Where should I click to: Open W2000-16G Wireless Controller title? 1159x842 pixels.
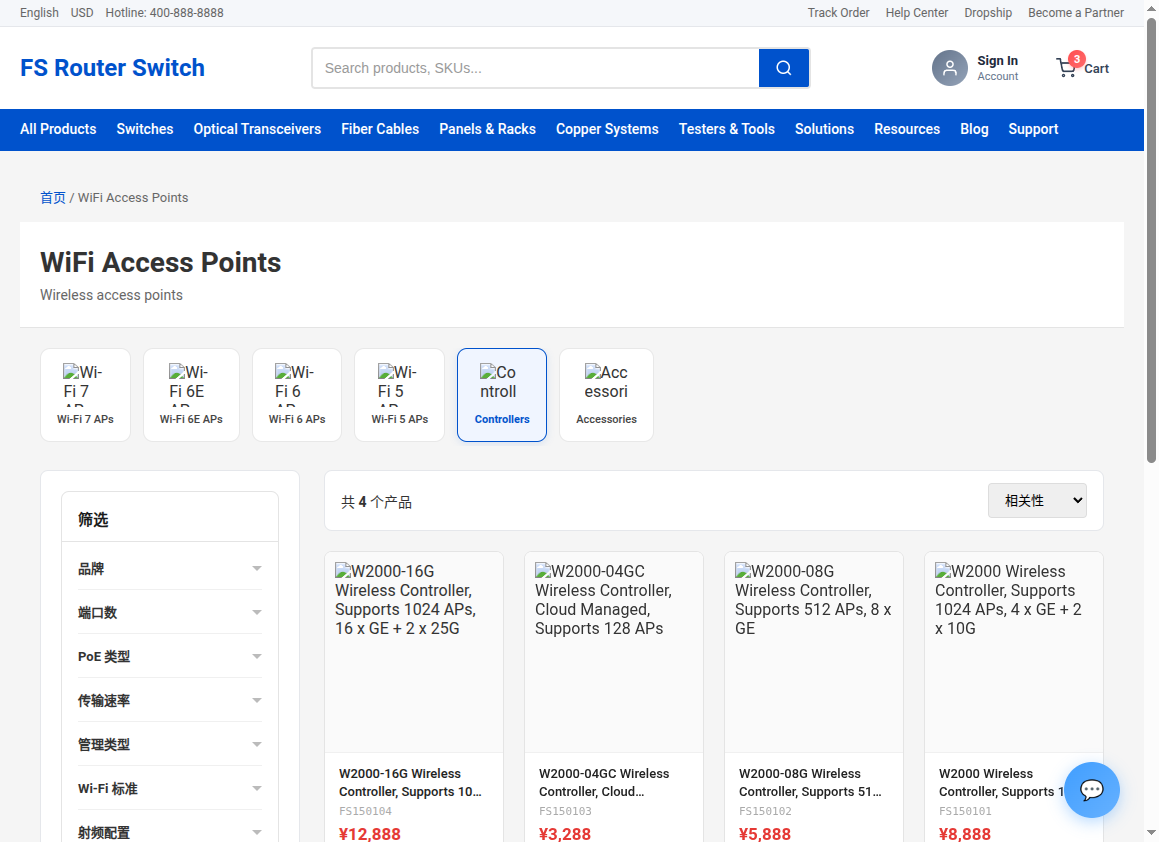click(411, 782)
